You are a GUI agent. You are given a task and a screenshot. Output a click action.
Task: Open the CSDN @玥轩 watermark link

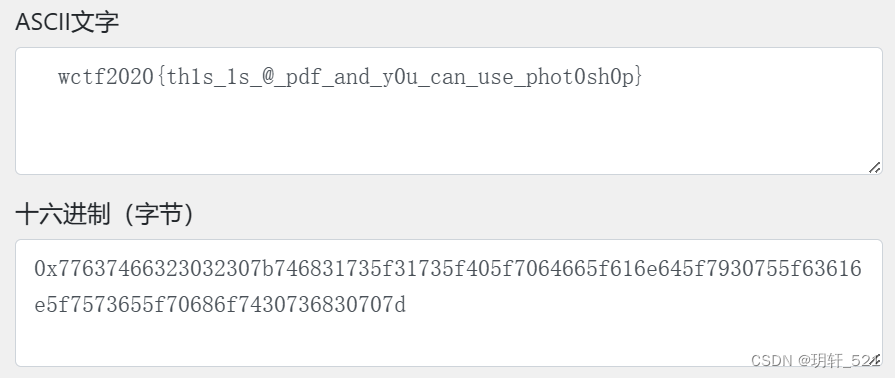(816, 360)
